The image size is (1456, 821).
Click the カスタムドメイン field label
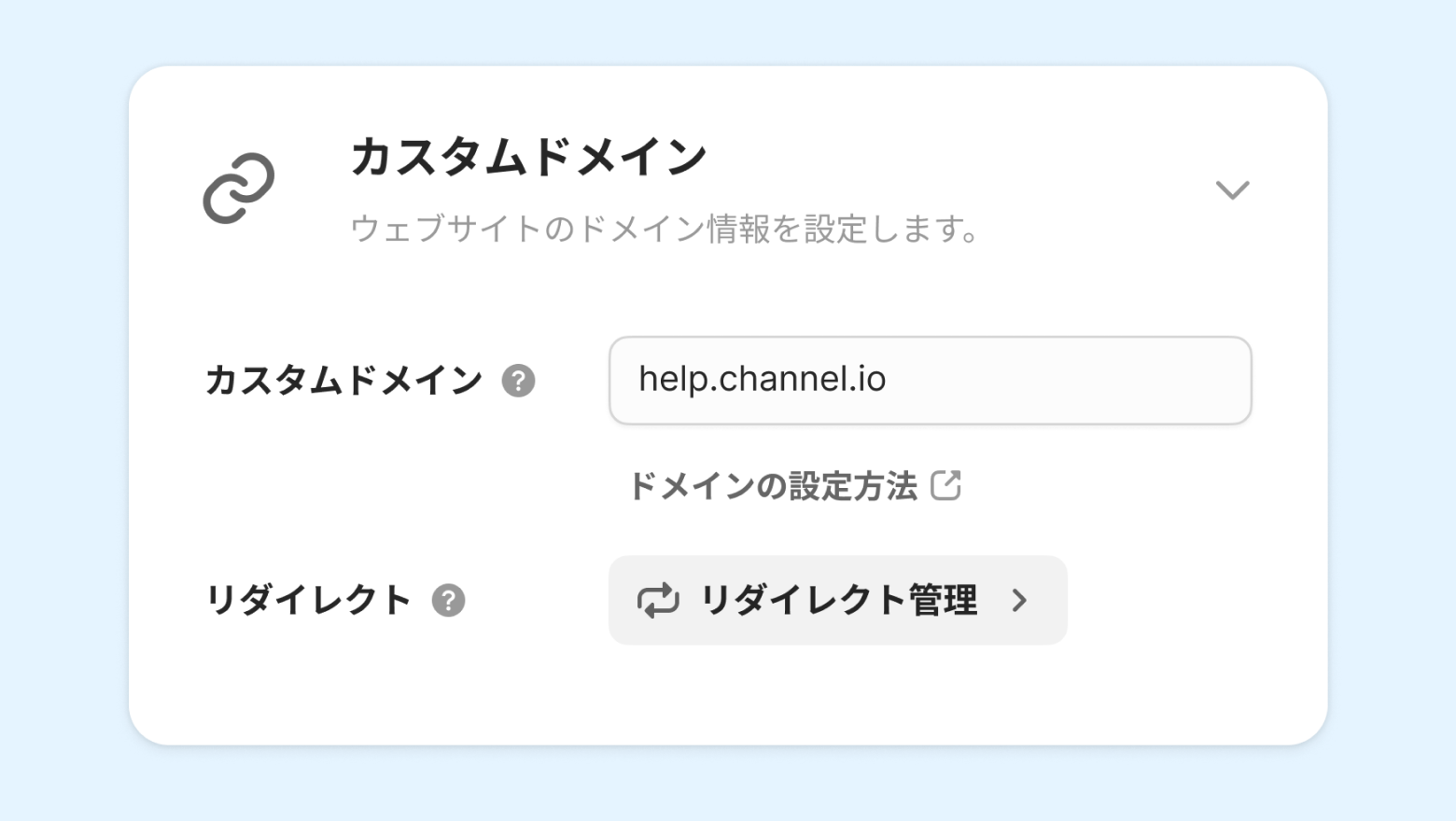343,381
